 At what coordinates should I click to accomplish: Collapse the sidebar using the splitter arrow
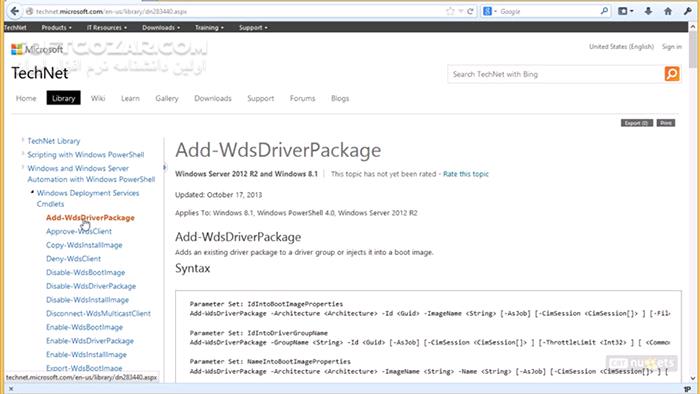coord(165,167)
